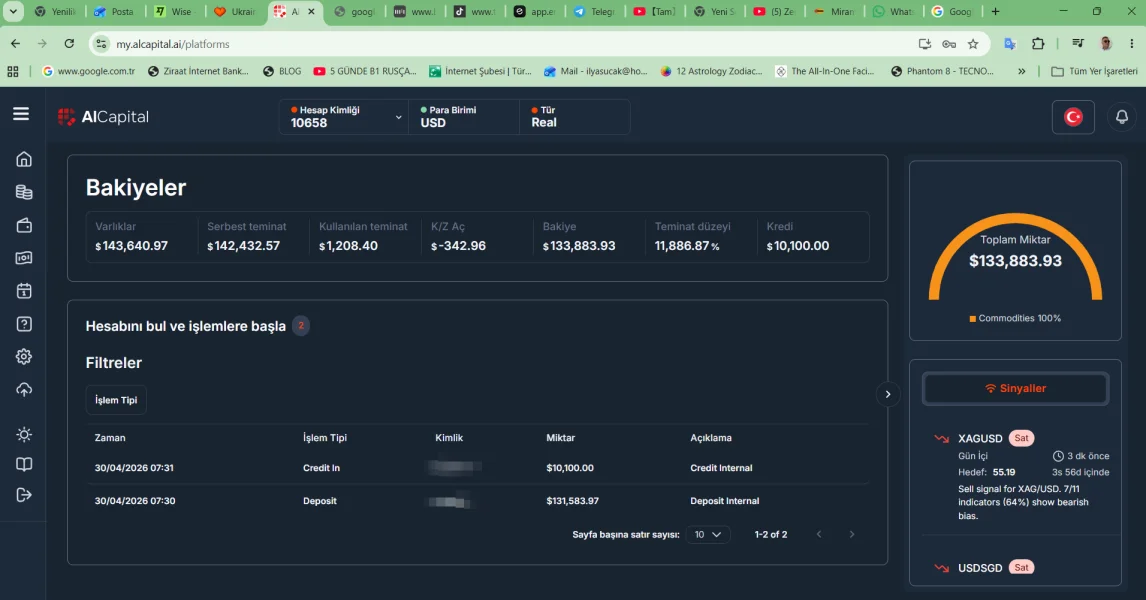The height and width of the screenshot is (600, 1146).
Task: Click the orange Toplam Miktar gauge
Action: (1015, 256)
